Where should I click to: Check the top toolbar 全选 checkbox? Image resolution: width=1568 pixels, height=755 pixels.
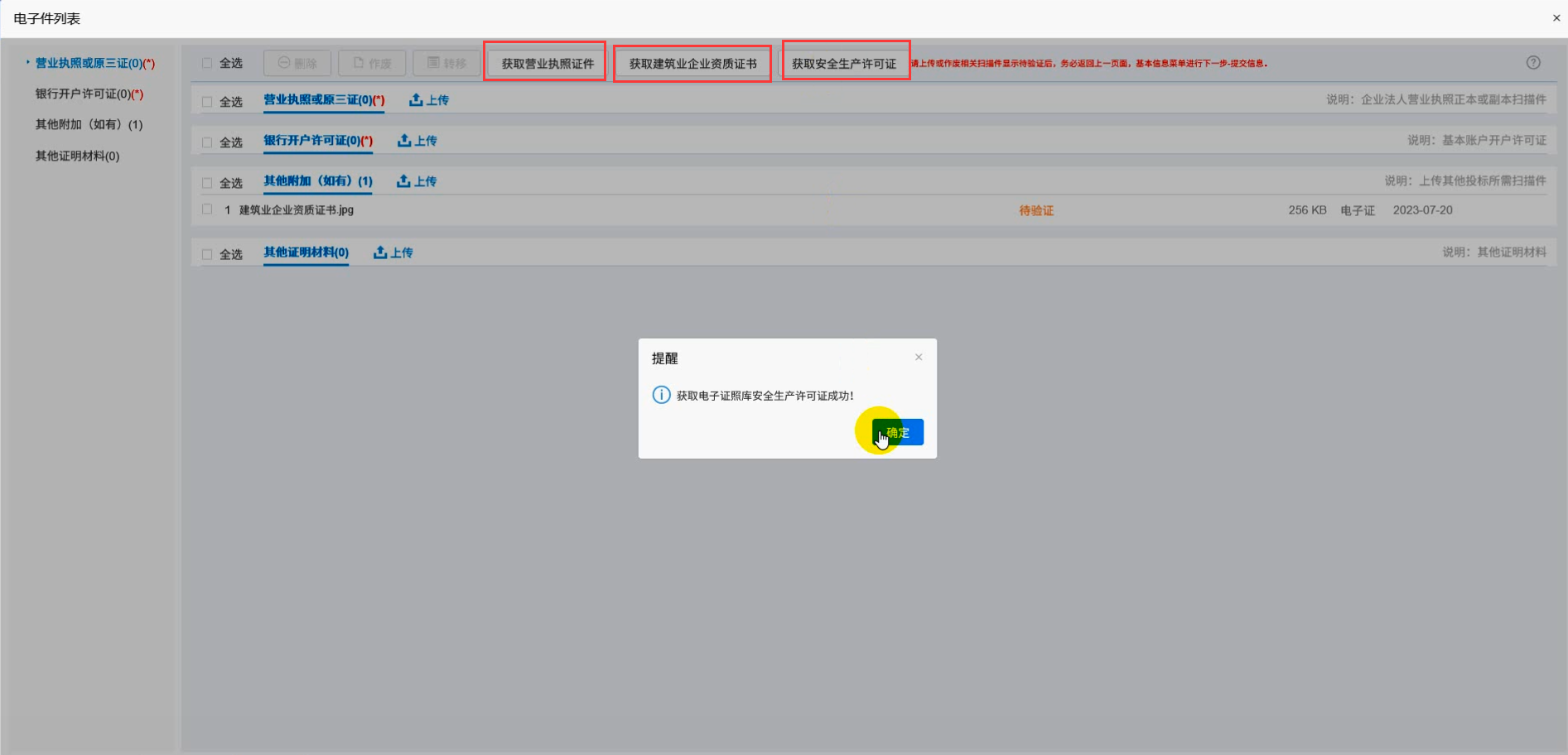[x=207, y=64]
